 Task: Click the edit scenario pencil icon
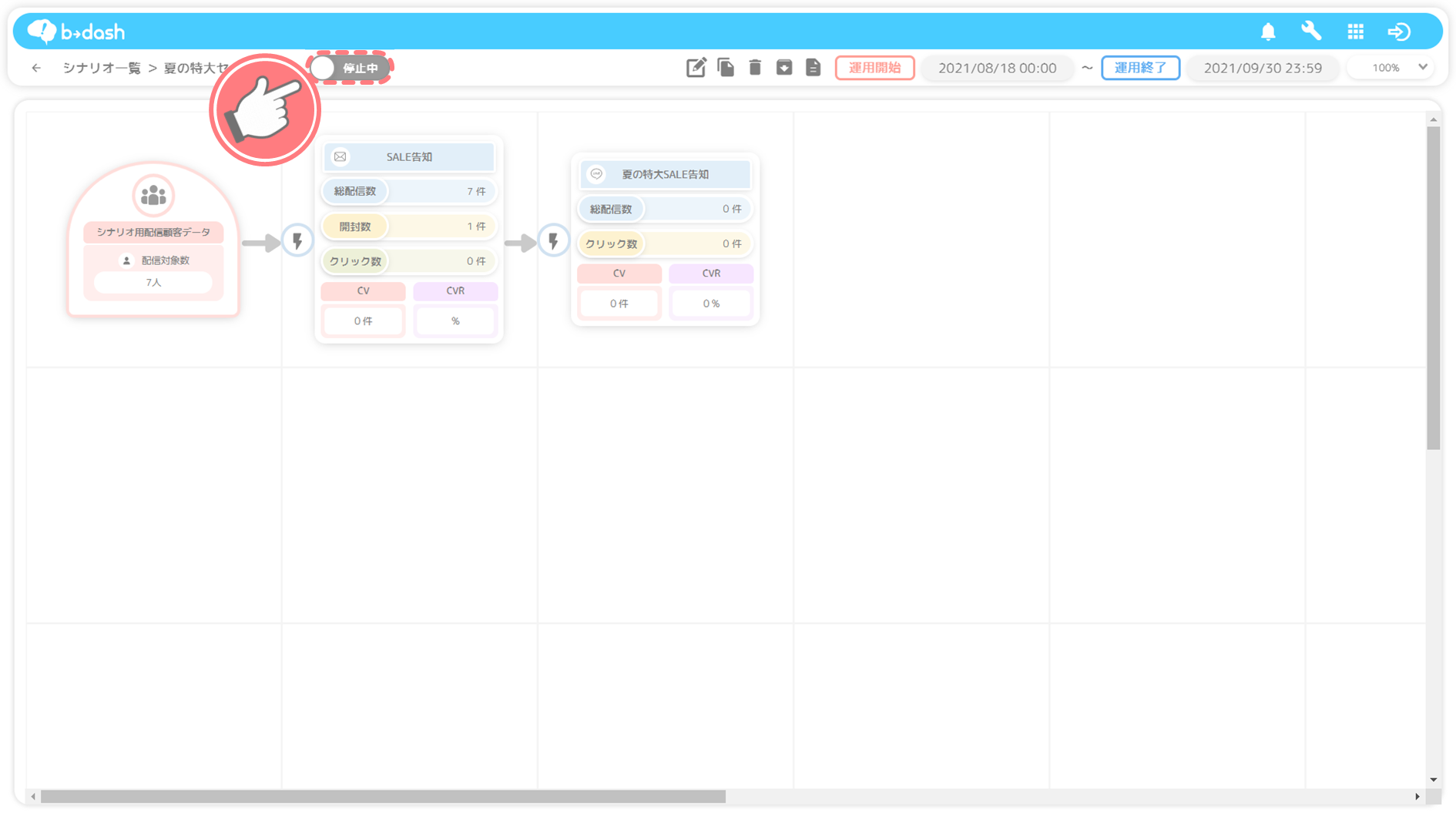696,68
